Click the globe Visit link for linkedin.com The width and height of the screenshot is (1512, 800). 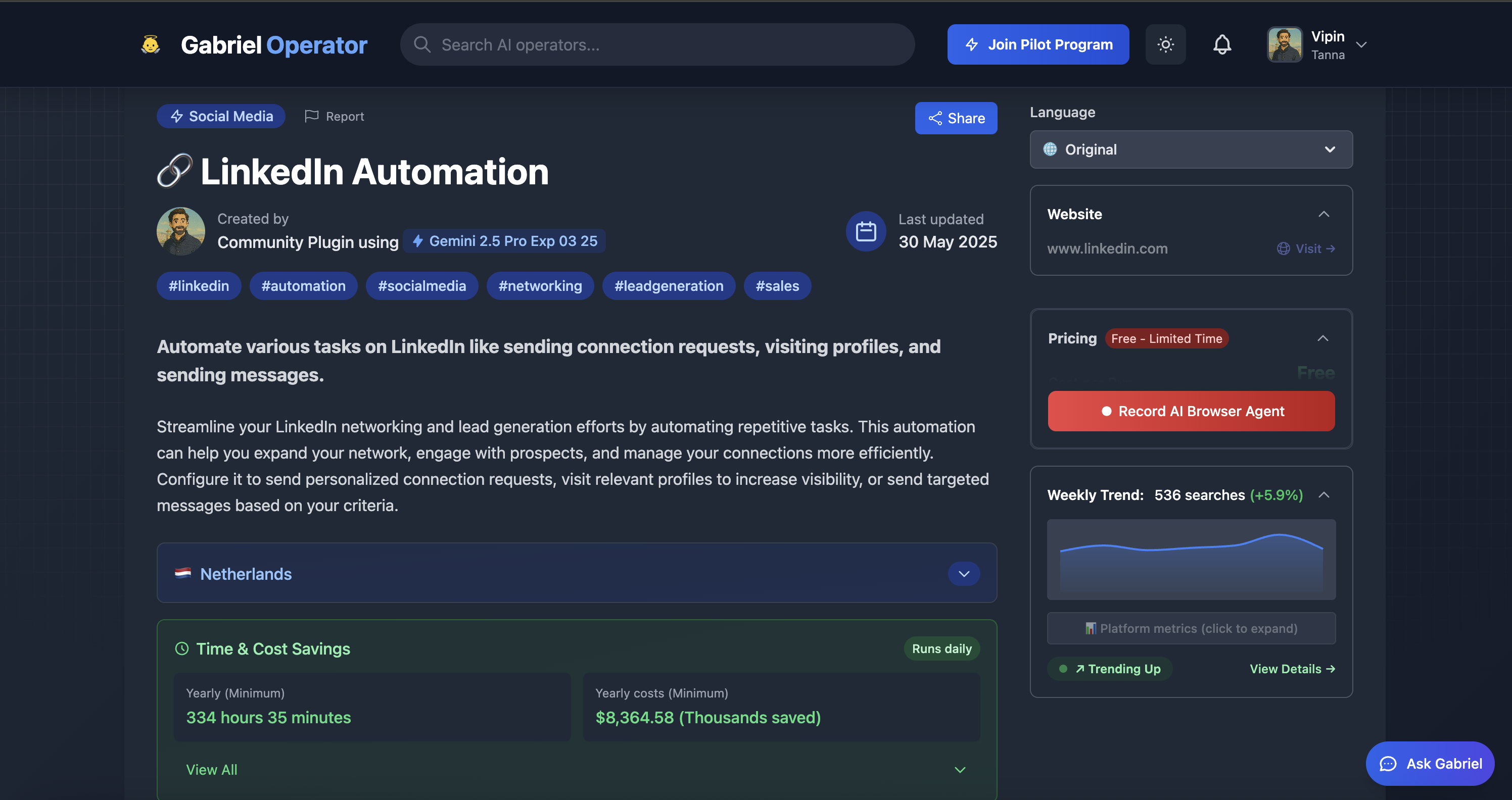coord(1306,248)
